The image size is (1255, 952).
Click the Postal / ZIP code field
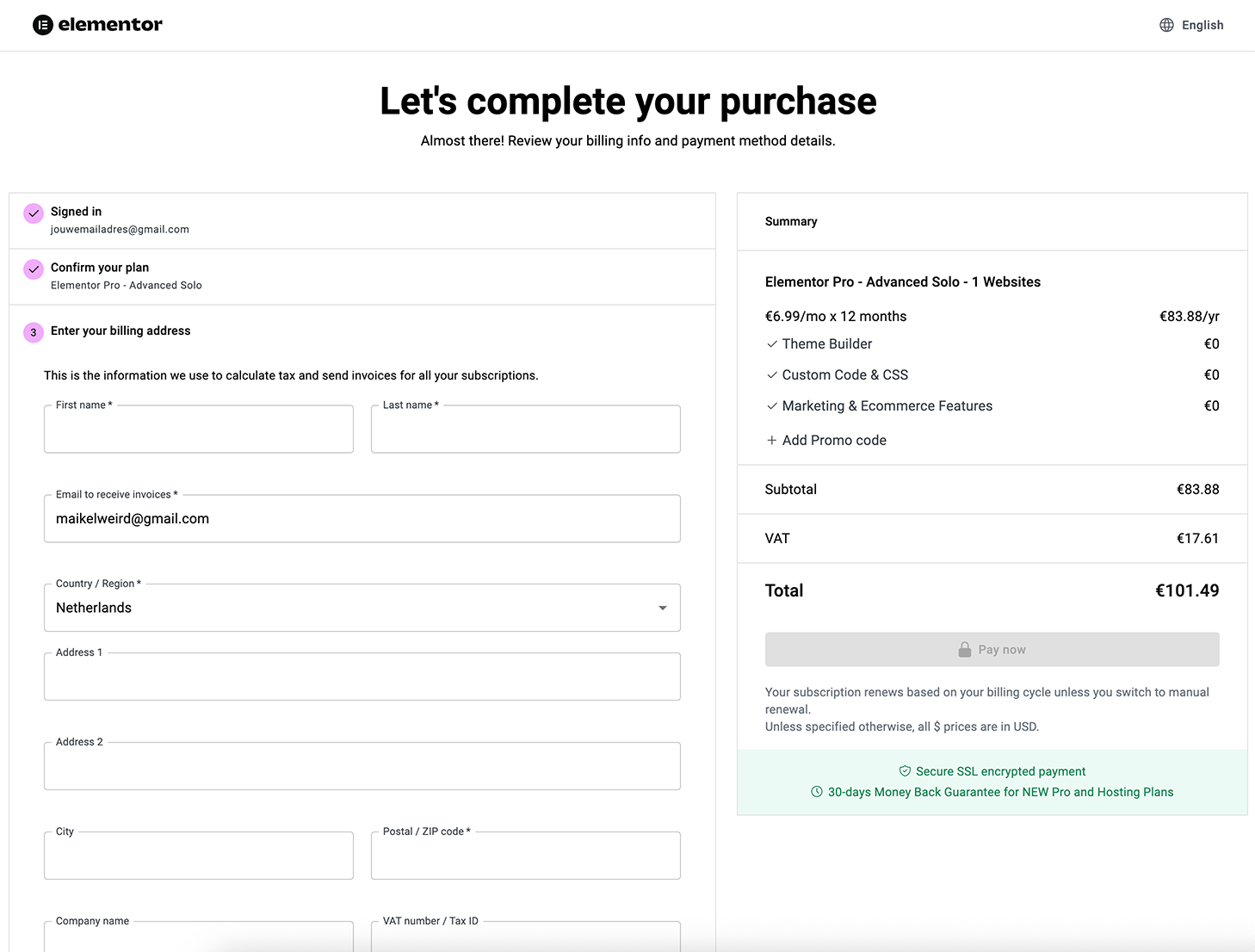[x=525, y=856]
